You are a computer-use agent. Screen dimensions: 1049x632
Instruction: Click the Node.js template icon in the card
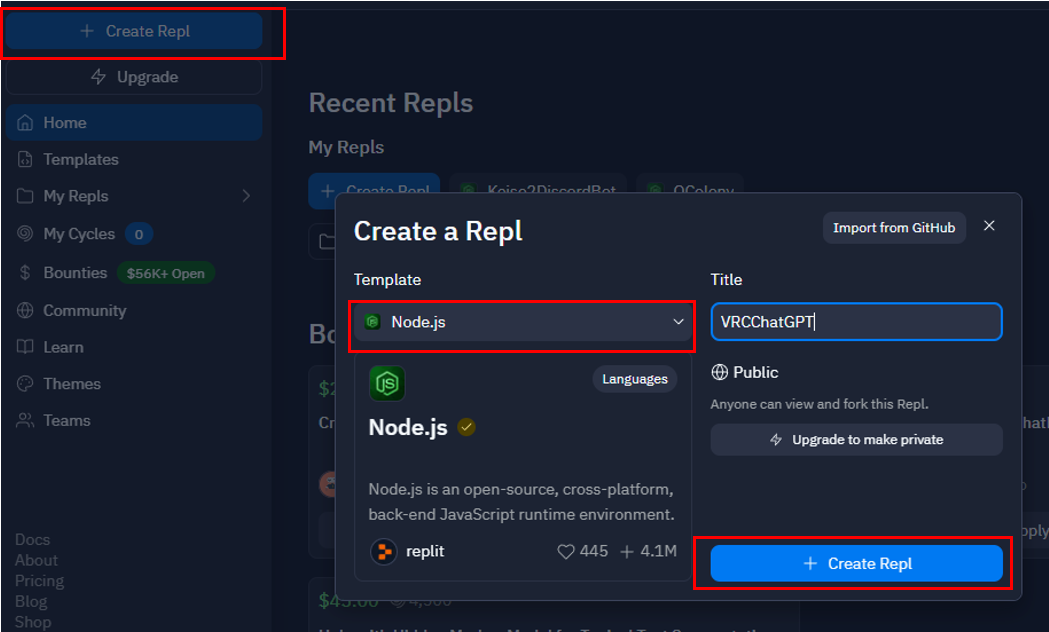[x=387, y=382]
